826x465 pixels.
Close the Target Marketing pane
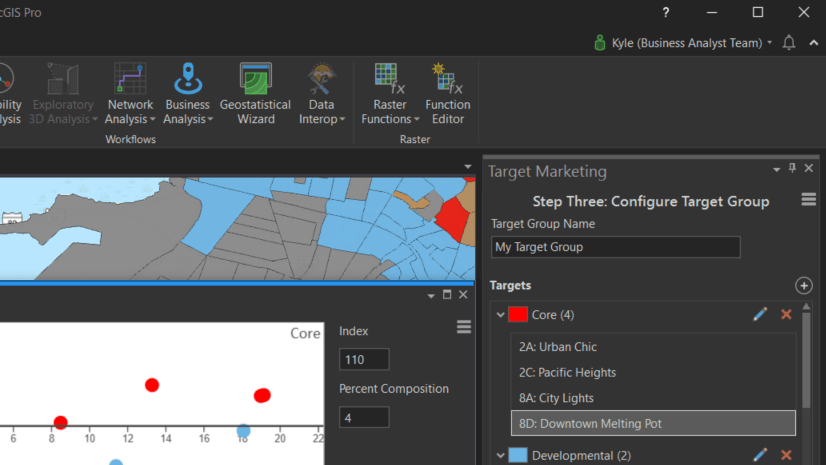pos(809,168)
